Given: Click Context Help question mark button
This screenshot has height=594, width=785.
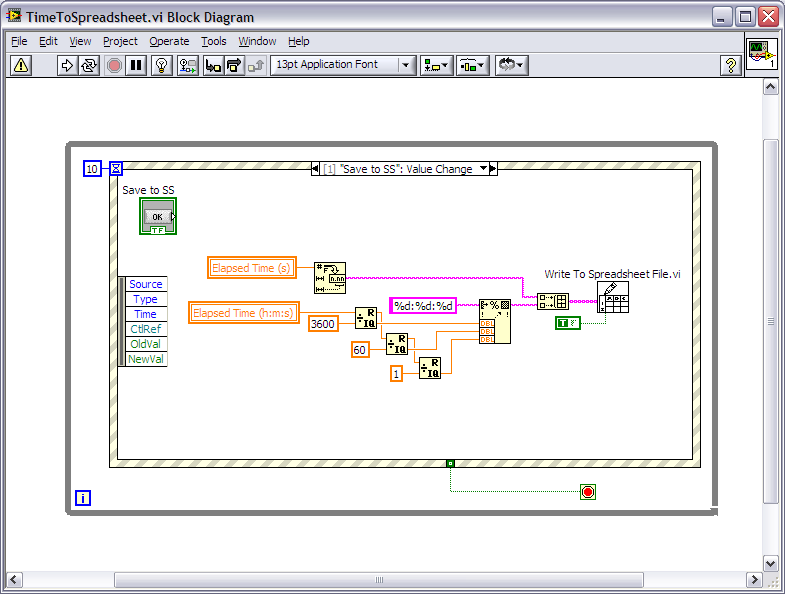Looking at the screenshot, I should [x=731, y=66].
